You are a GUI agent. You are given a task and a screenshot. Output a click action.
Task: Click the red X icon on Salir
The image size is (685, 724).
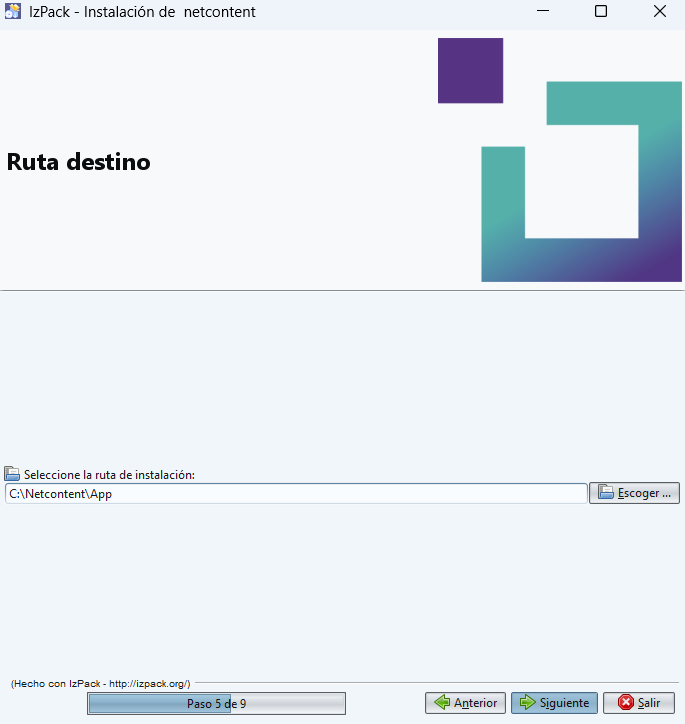pyautogui.click(x=626, y=703)
